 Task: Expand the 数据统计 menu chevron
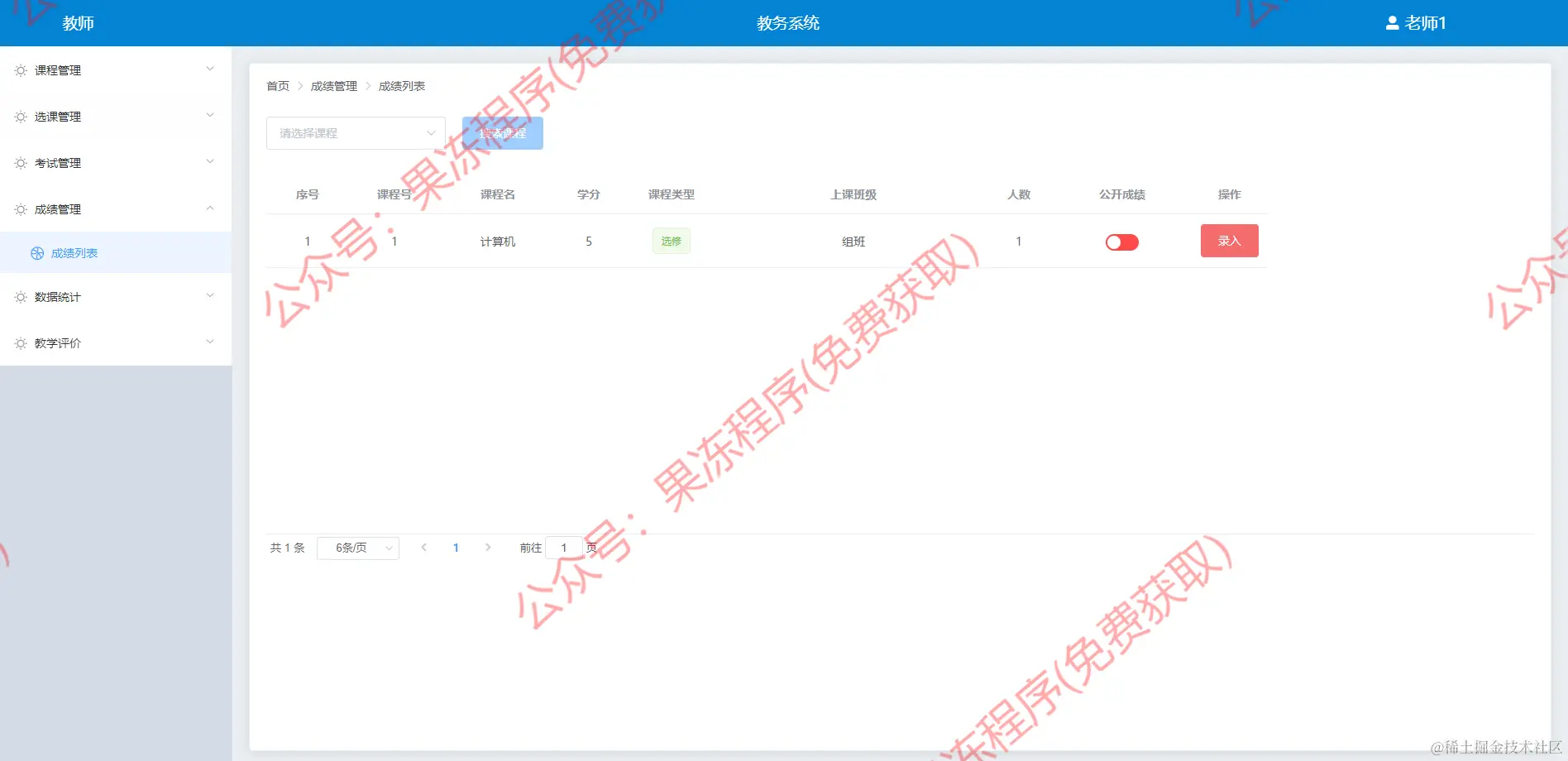[210, 295]
